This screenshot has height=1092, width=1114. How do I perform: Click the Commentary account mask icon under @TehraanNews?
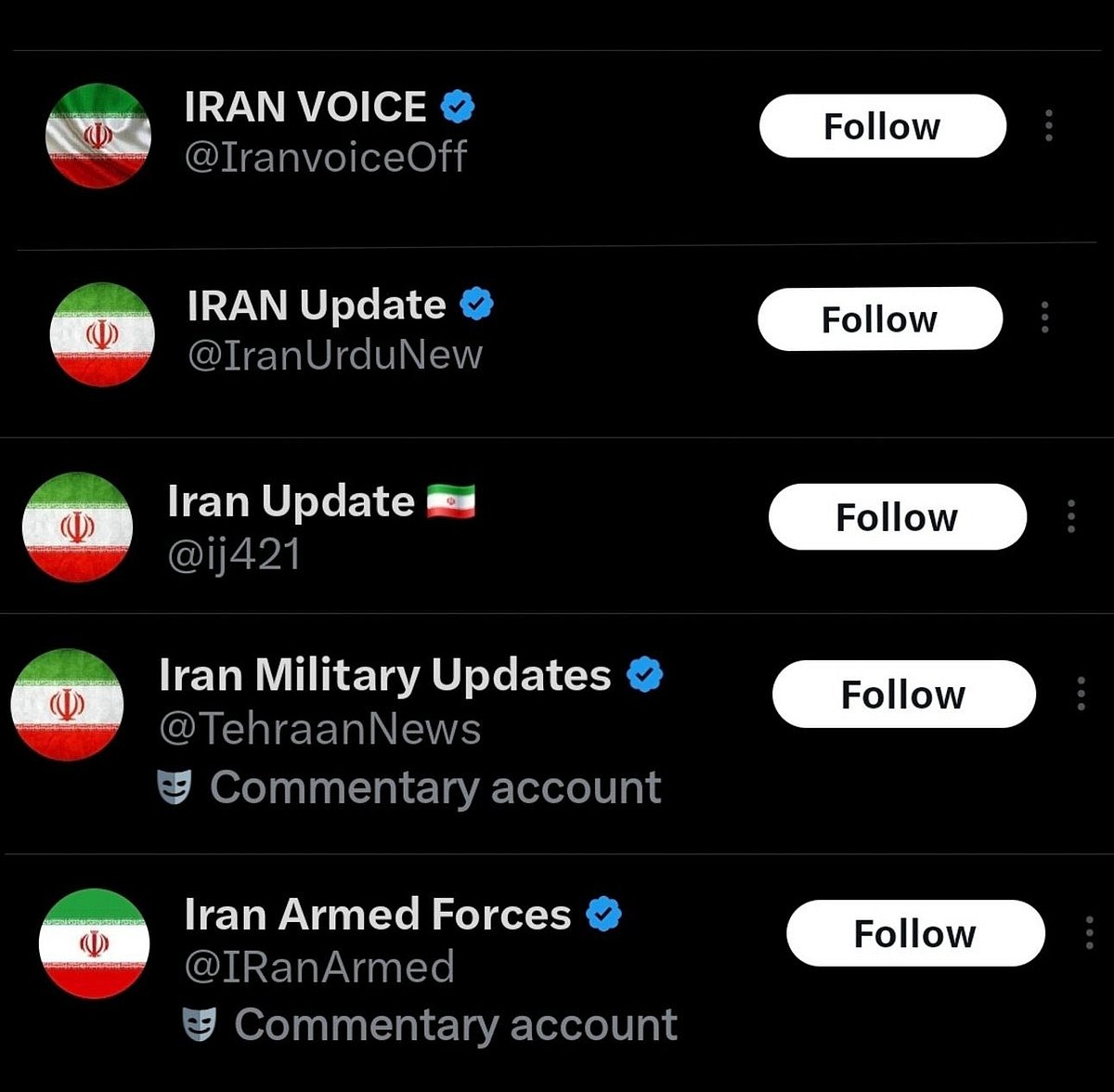pyautogui.click(x=175, y=788)
